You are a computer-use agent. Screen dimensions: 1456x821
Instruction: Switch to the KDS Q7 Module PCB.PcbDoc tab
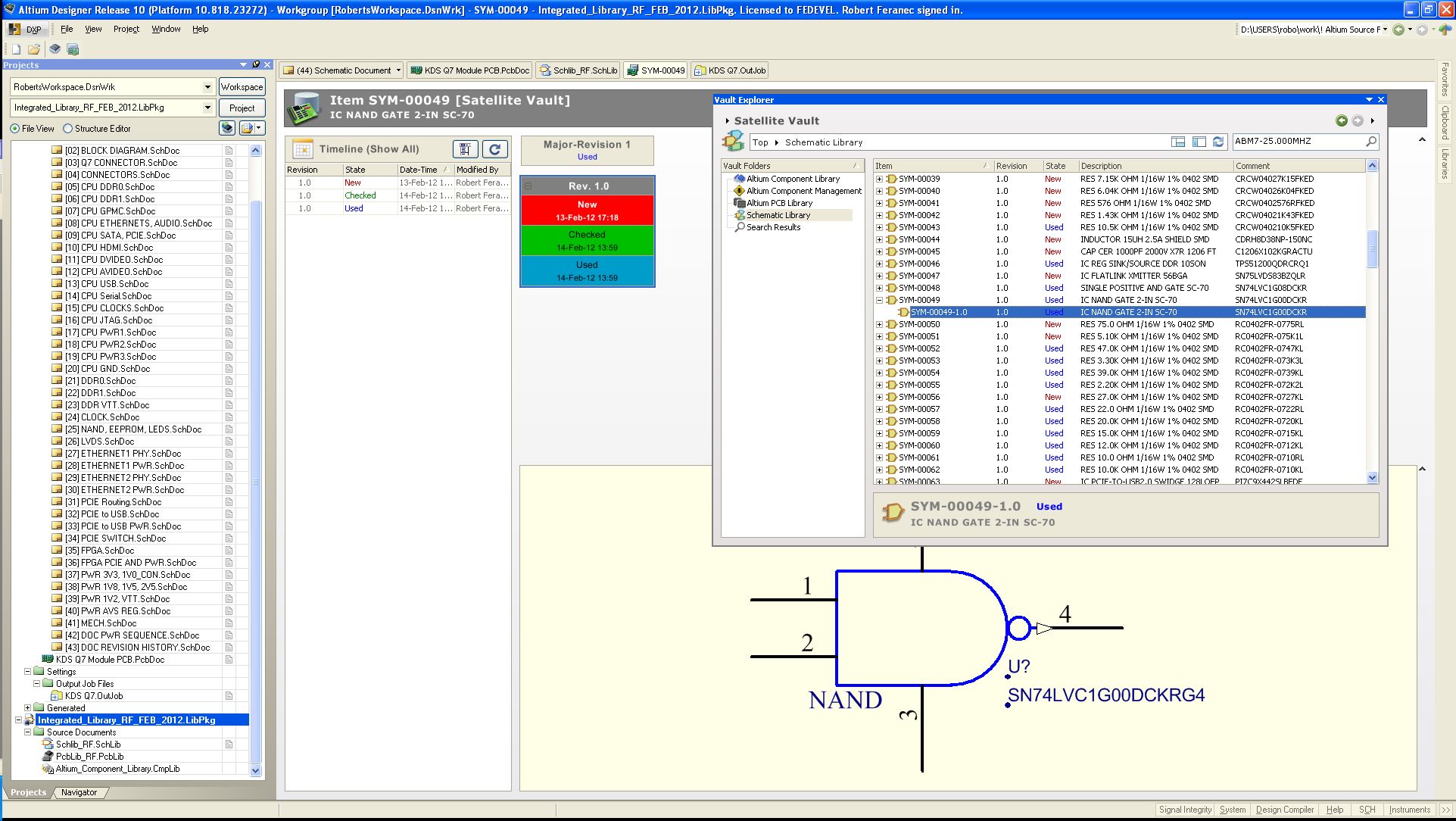coord(469,70)
